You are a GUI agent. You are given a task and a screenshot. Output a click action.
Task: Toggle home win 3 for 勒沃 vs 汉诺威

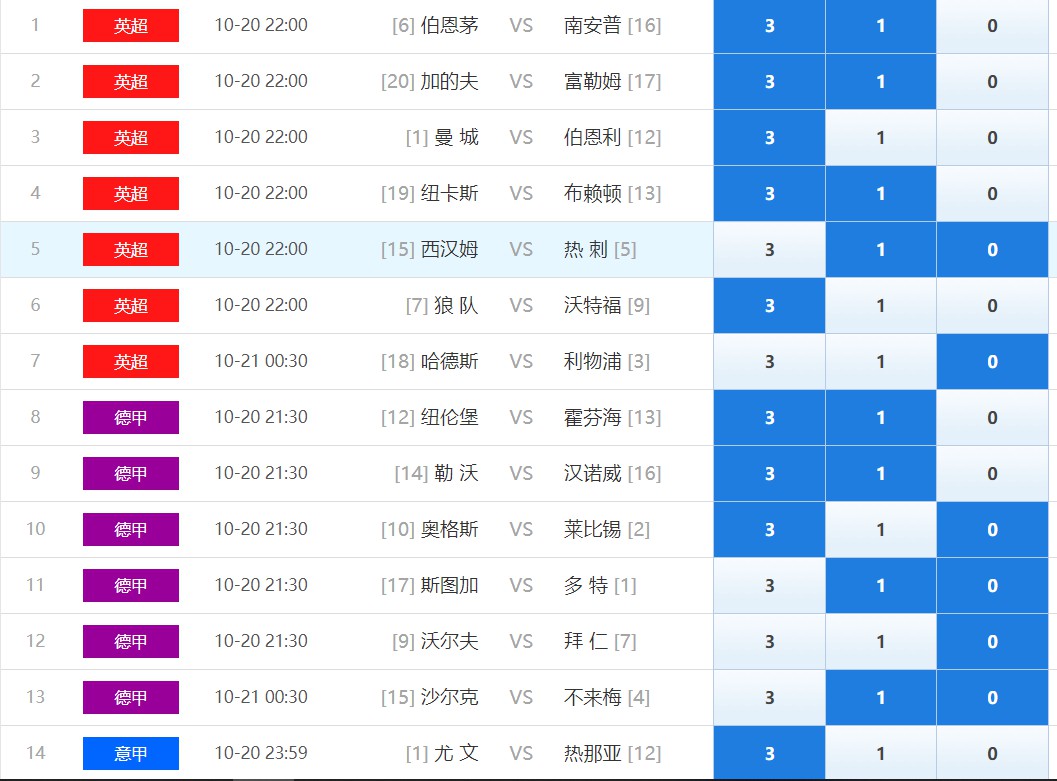coord(769,473)
